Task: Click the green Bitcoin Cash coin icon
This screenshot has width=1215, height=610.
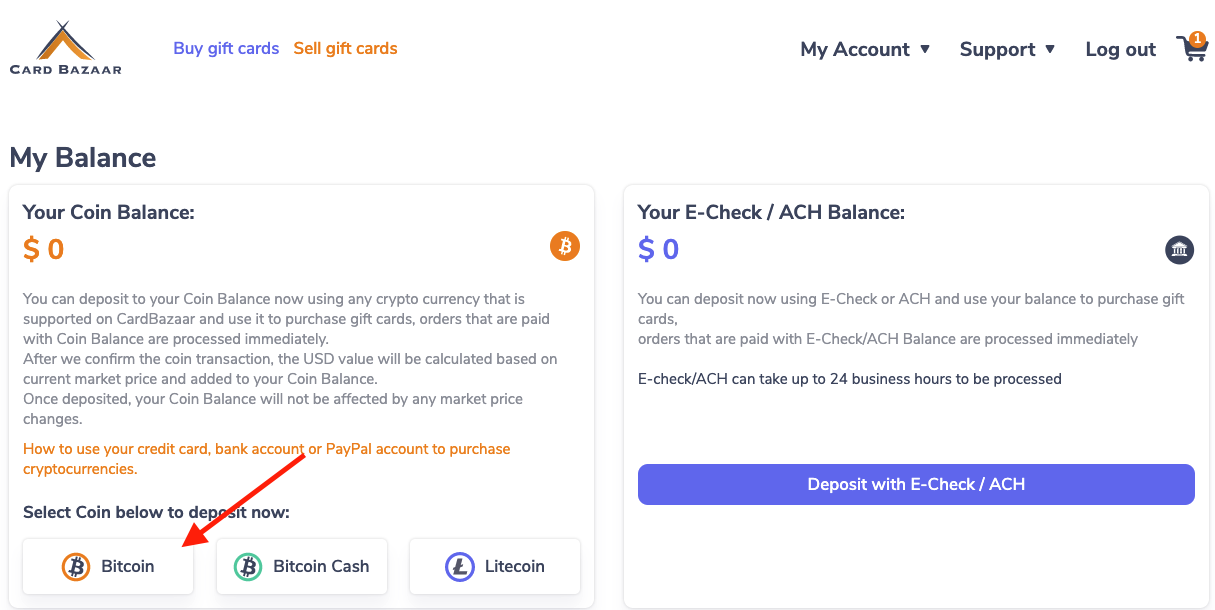Action: pos(248,567)
